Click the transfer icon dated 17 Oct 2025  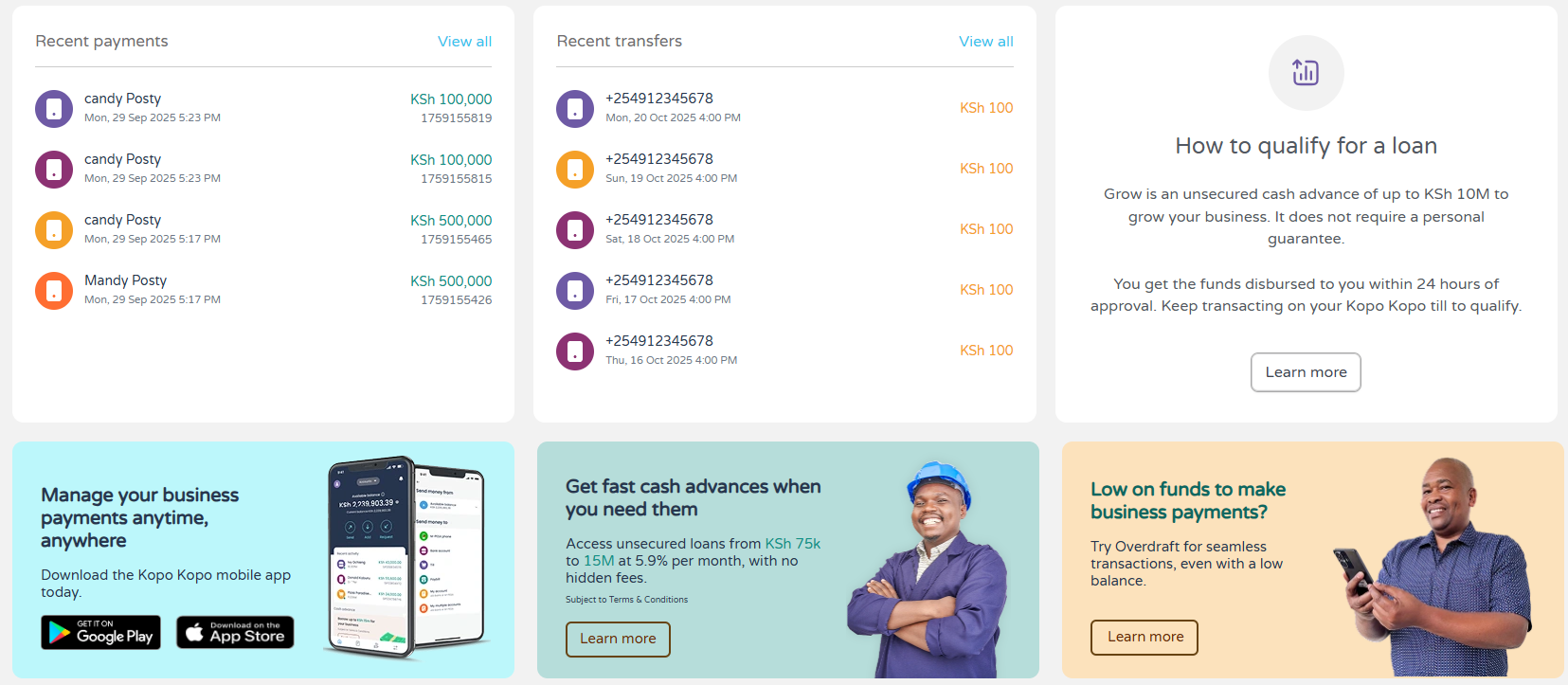point(575,291)
